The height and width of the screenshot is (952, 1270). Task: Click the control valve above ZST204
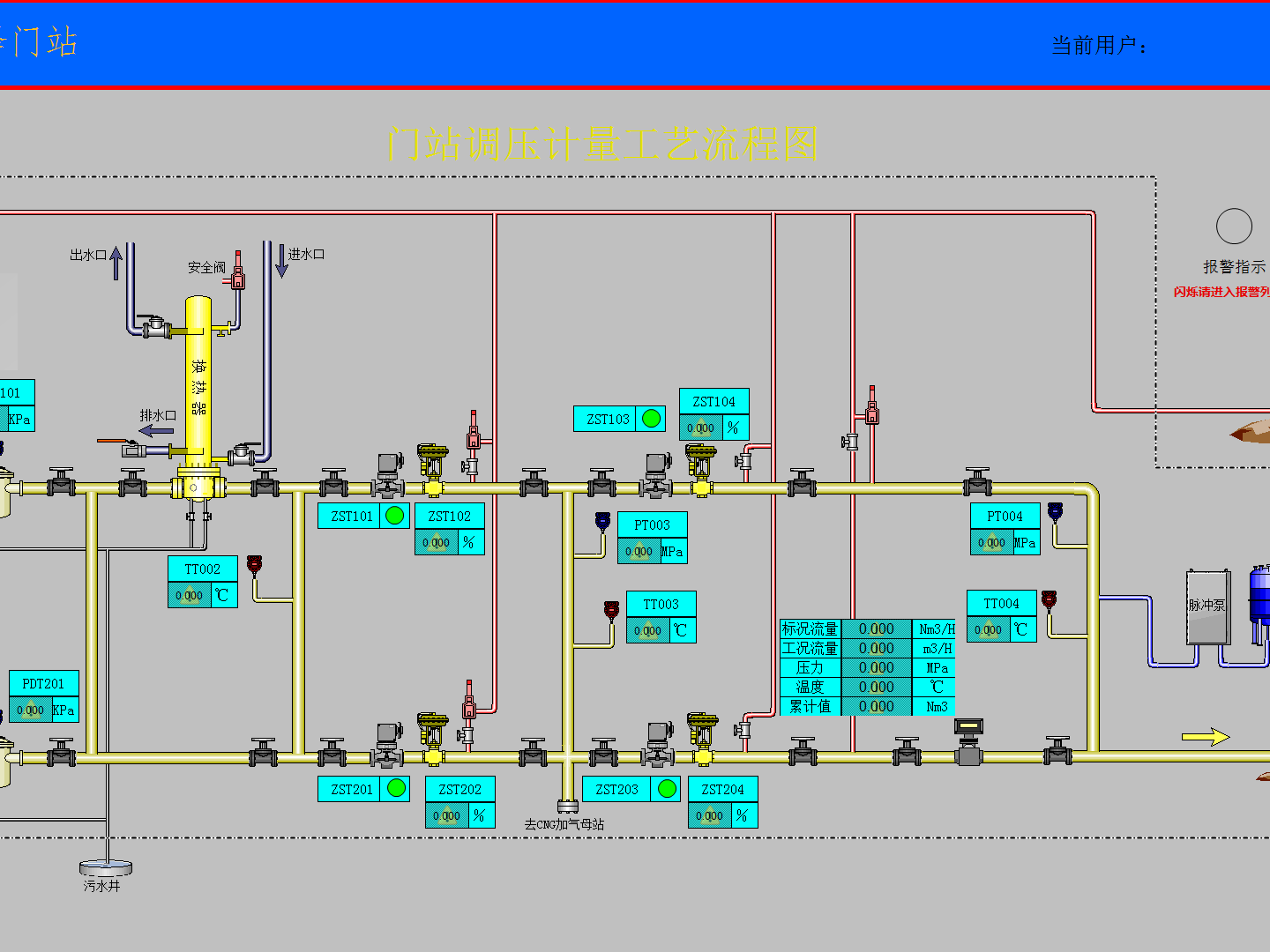tap(702, 740)
